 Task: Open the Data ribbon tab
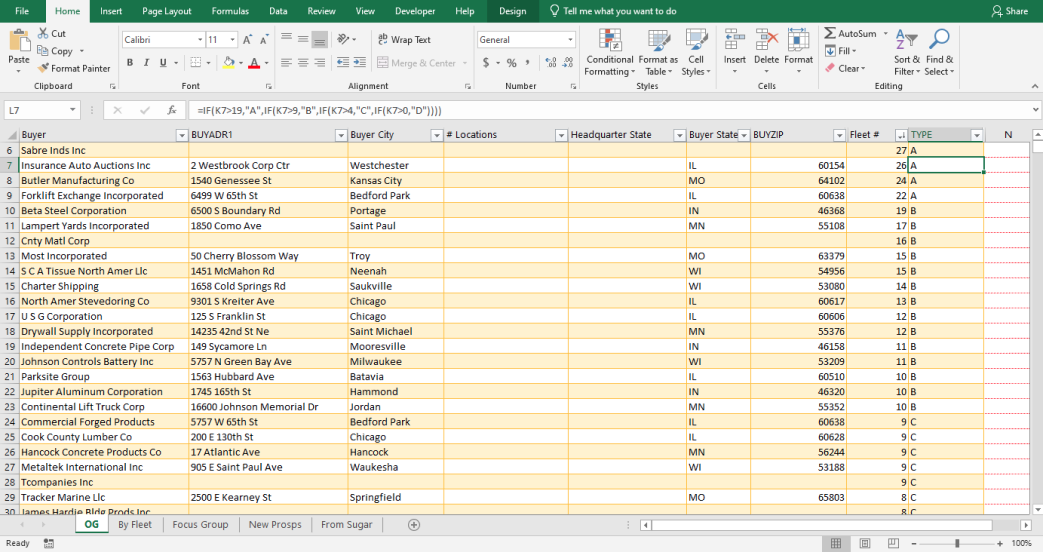point(278,11)
